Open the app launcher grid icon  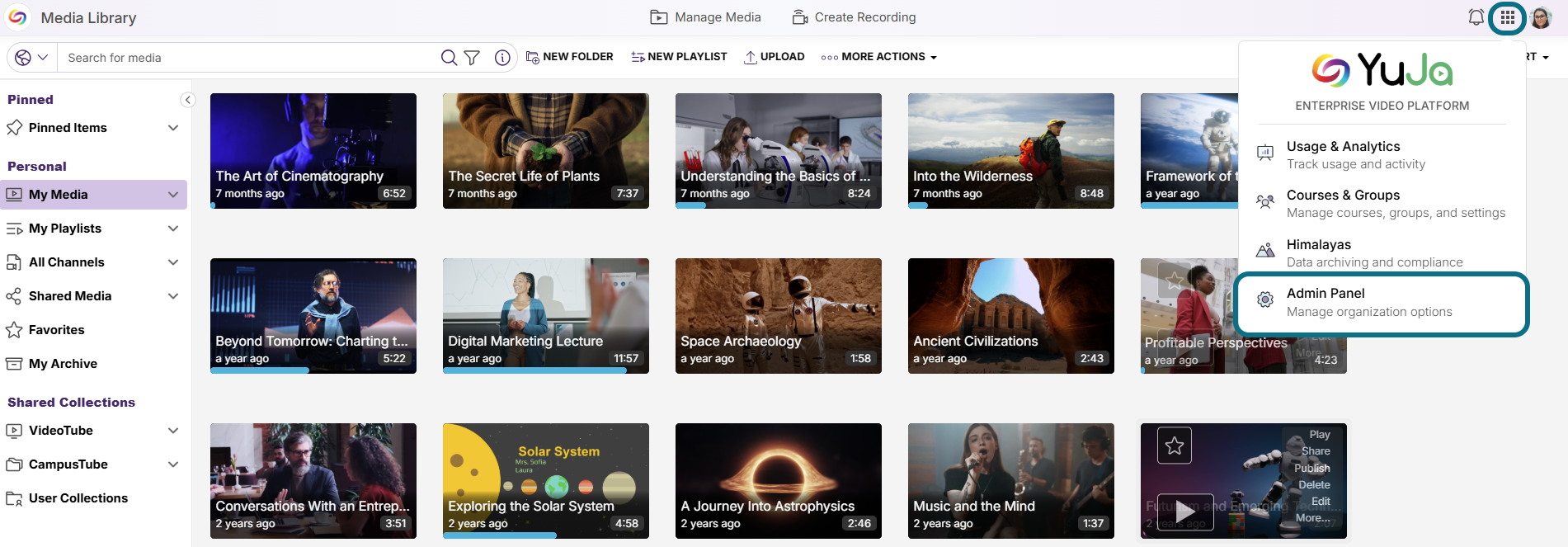pyautogui.click(x=1507, y=17)
